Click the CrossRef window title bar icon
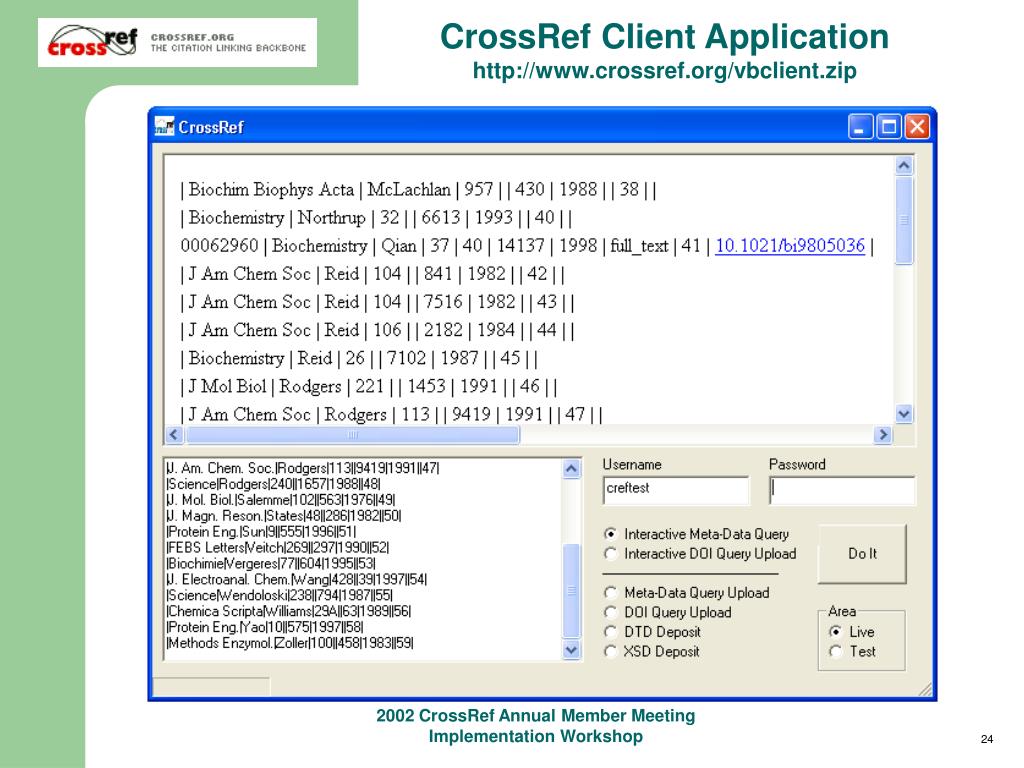Viewport: 1024px width, 768px height. click(165, 126)
